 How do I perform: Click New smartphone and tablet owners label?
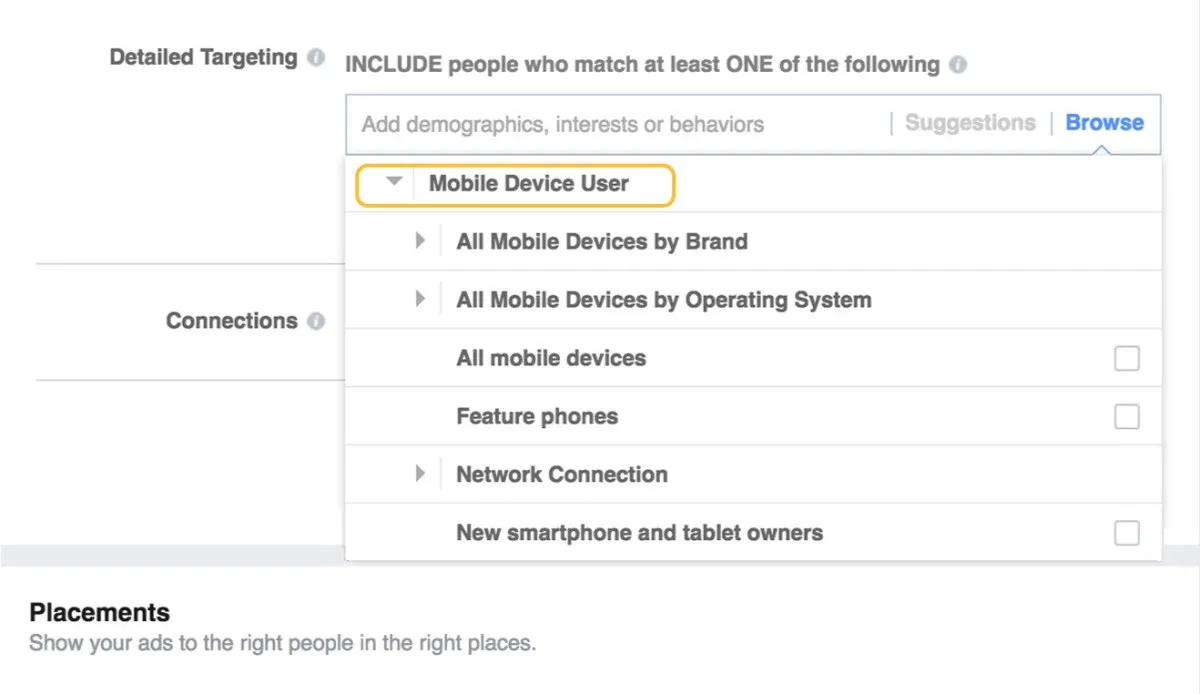pos(640,533)
